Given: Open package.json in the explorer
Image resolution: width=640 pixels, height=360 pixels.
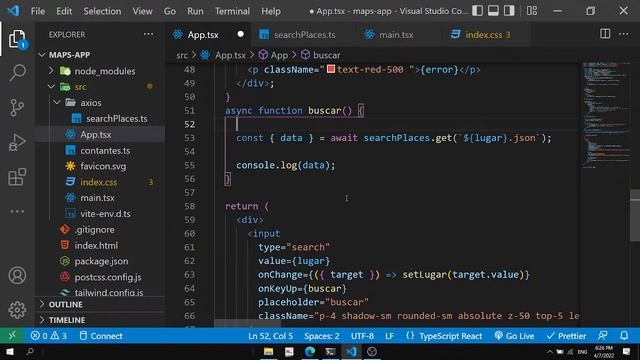Looking at the screenshot, I should tap(101, 261).
